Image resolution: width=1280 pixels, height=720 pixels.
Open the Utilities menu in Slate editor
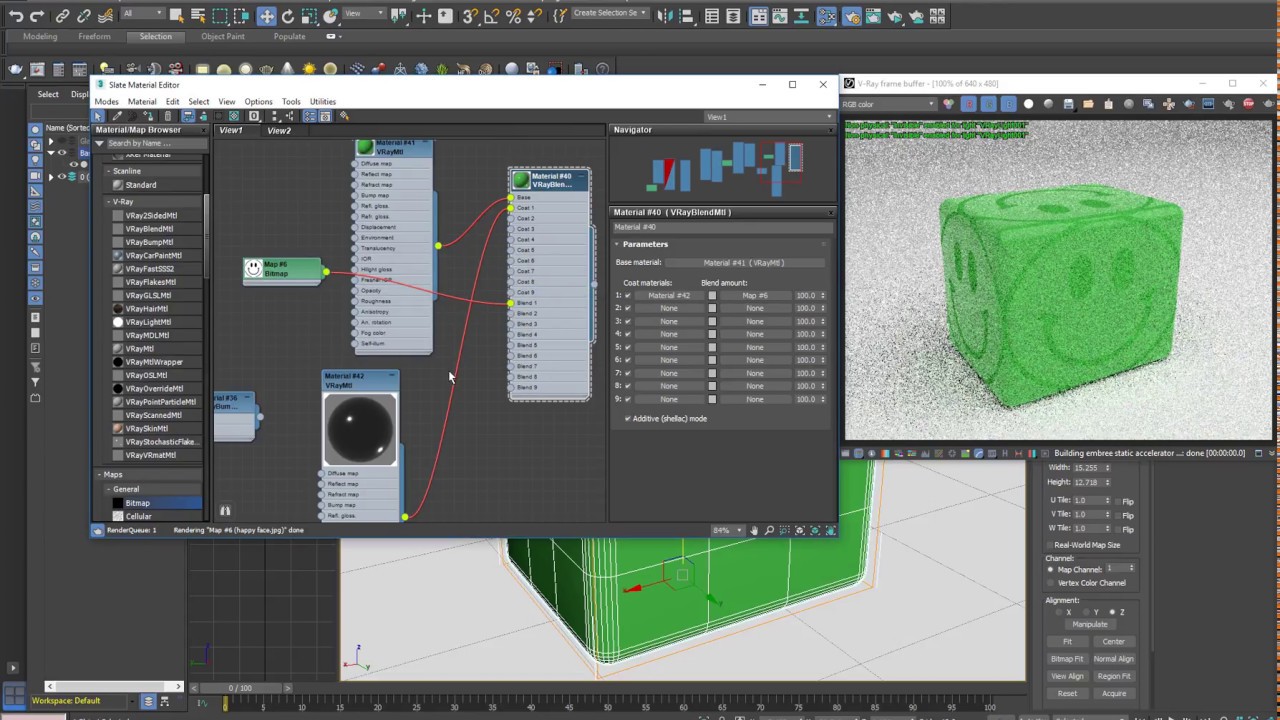click(322, 101)
